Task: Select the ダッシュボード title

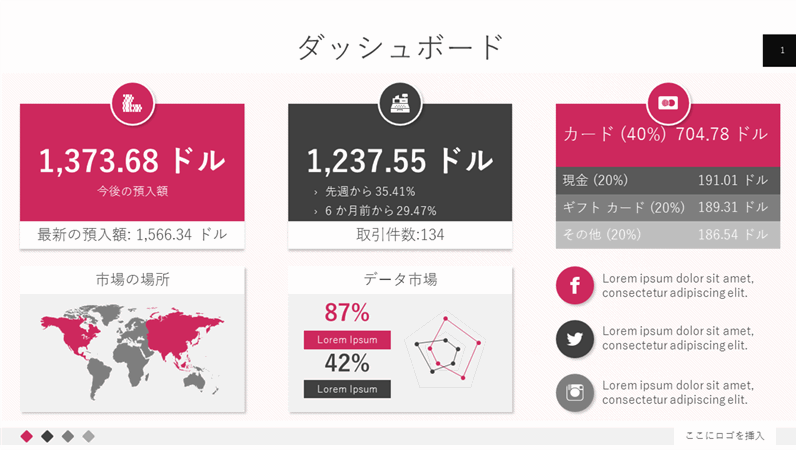Action: tap(400, 47)
